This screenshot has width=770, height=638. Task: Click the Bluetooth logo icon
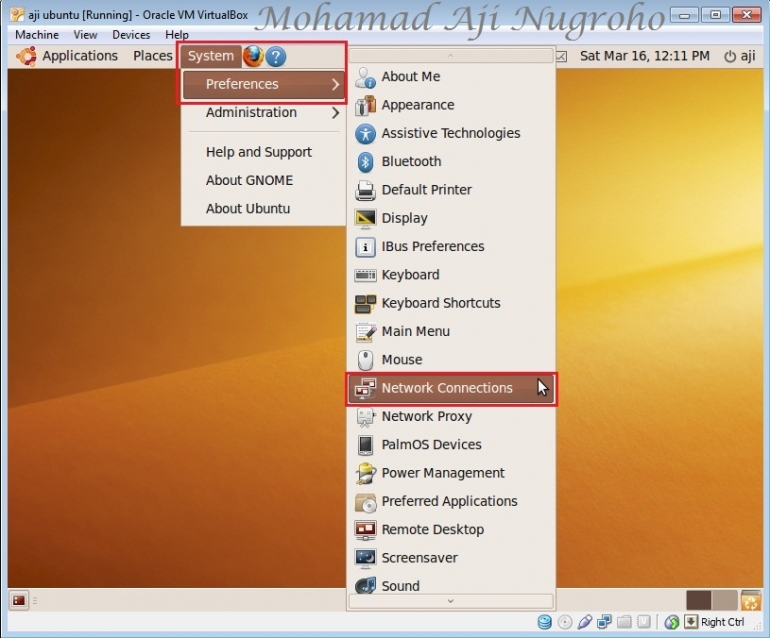coord(365,162)
